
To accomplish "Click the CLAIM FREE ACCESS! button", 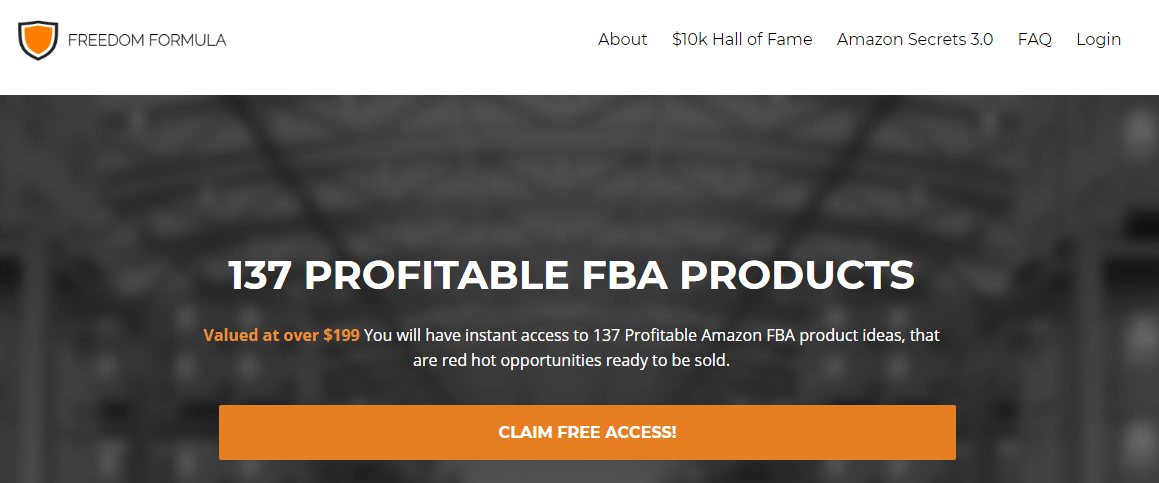I will pos(587,432).
